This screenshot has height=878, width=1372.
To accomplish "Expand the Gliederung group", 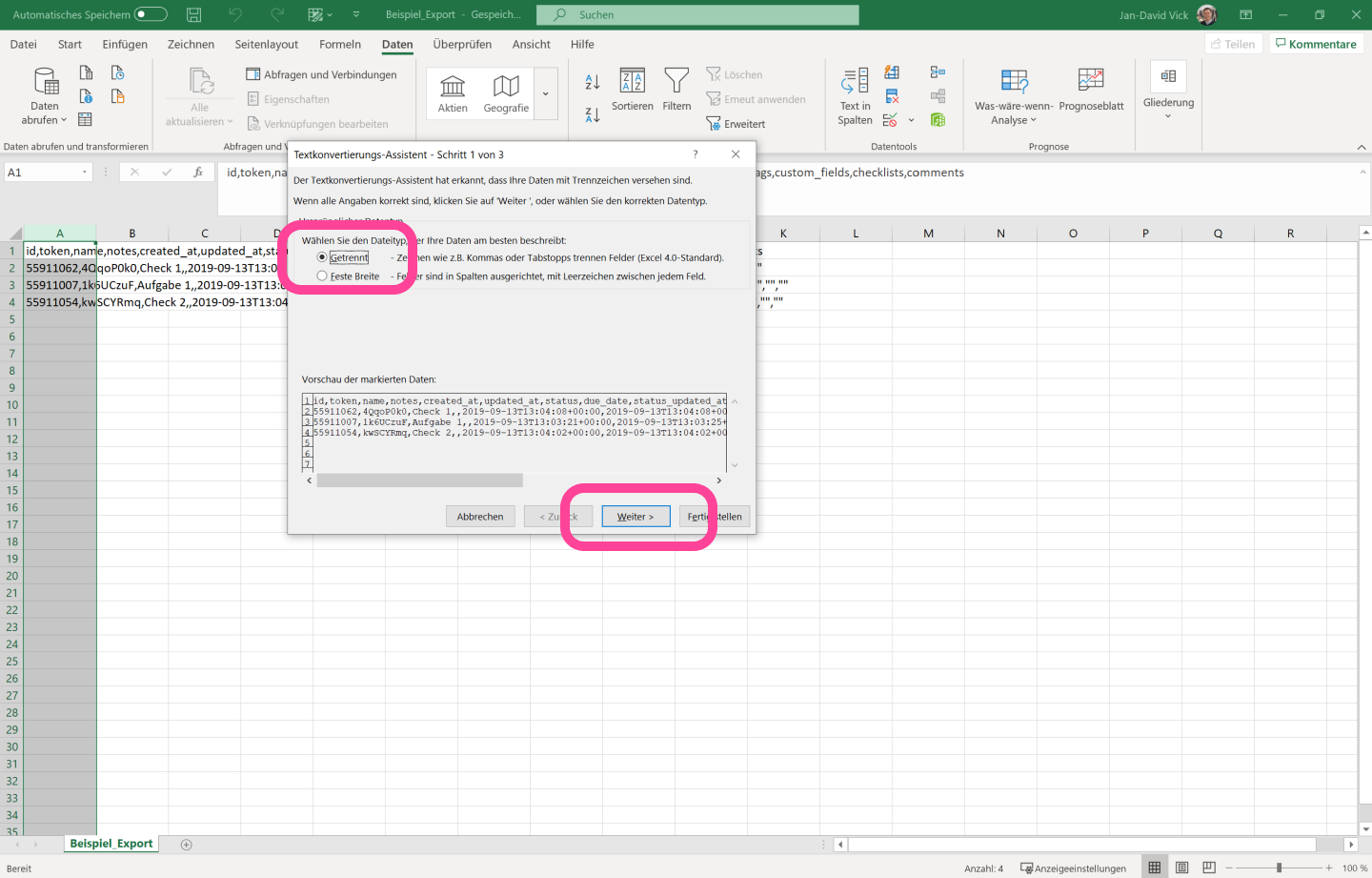I will pos(1168,92).
